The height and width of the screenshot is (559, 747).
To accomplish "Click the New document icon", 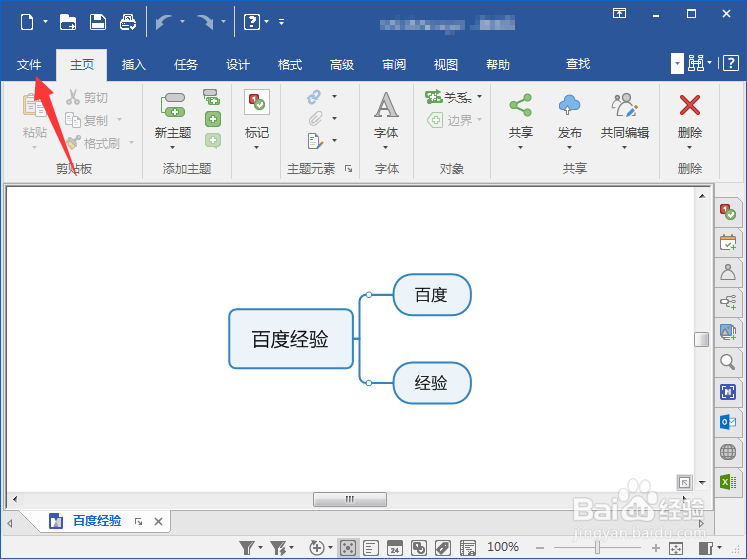I will click(x=27, y=22).
